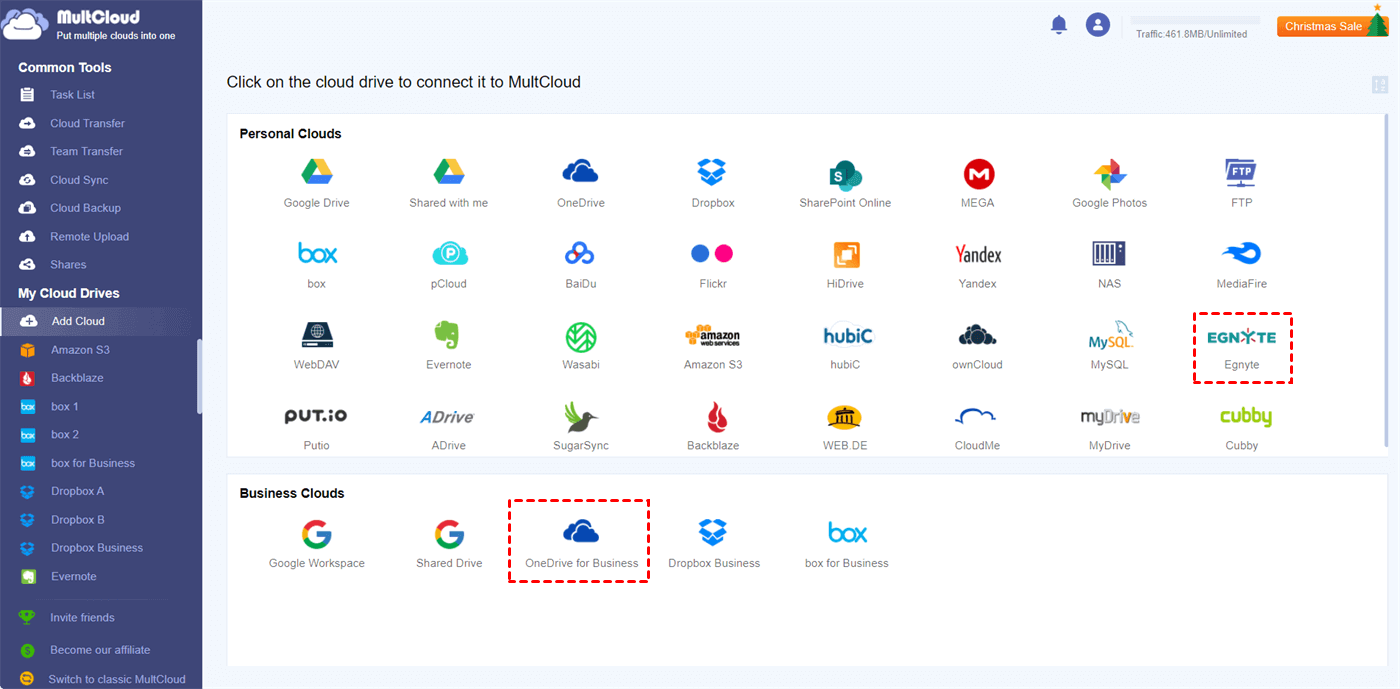Choose MediaFire
This screenshot has width=1400, height=689.
[x=1241, y=264]
